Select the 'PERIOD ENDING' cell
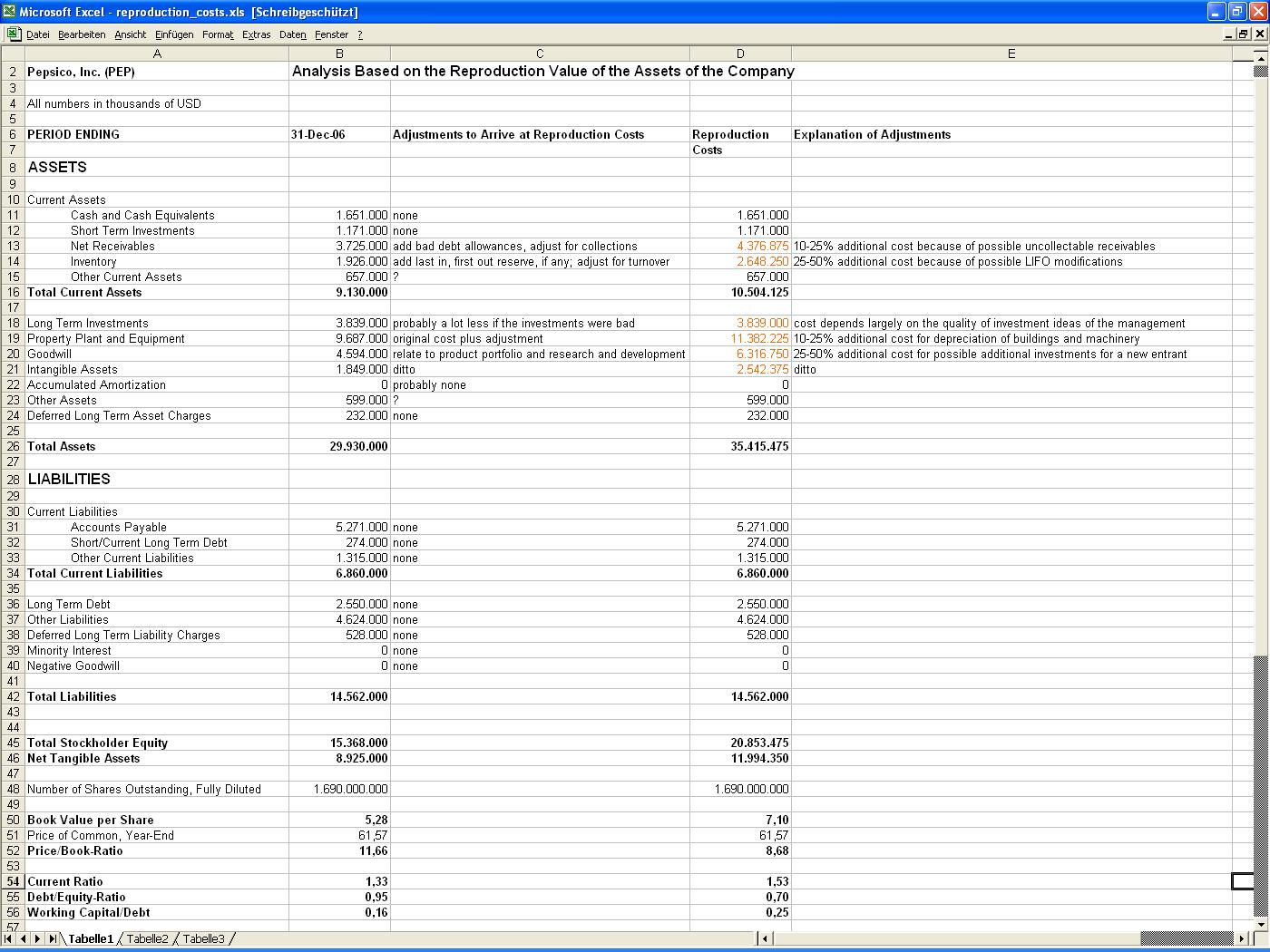 coord(157,134)
